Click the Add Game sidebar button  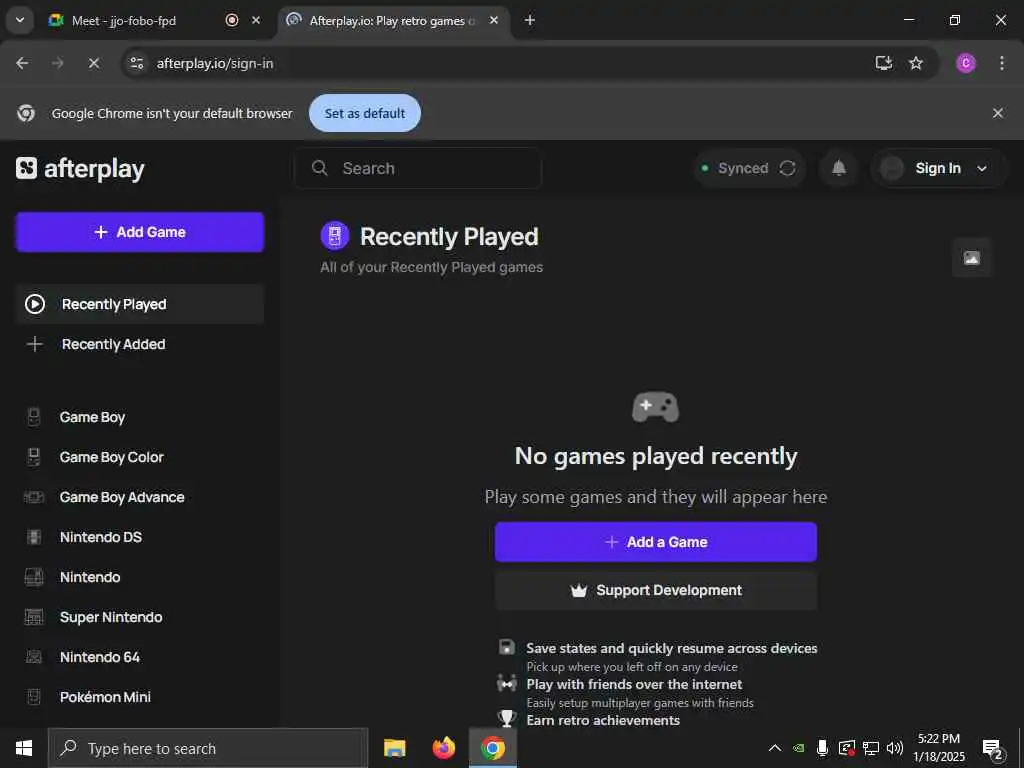140,232
